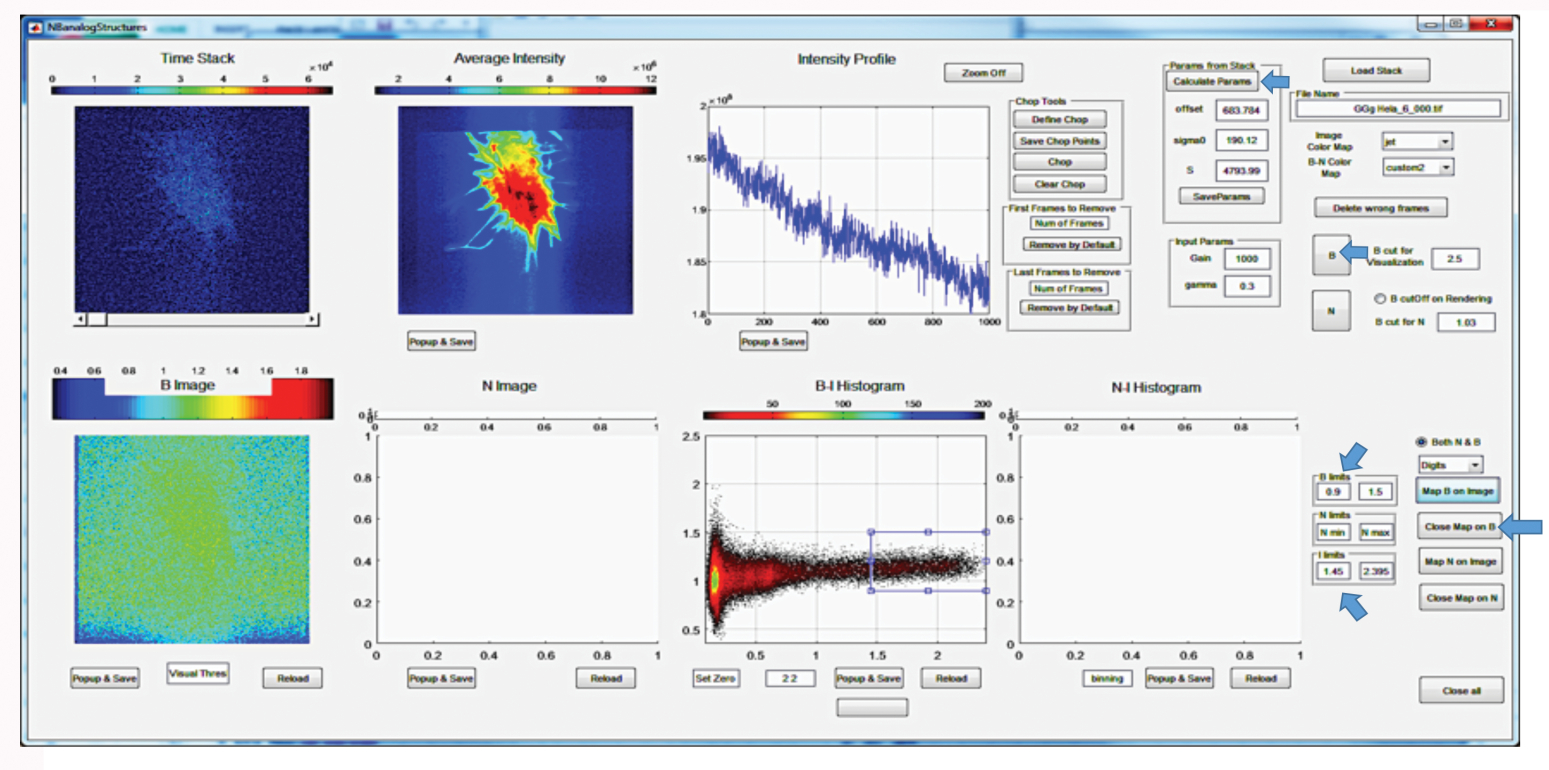Click Popup & Save under the B Image

click(x=104, y=678)
